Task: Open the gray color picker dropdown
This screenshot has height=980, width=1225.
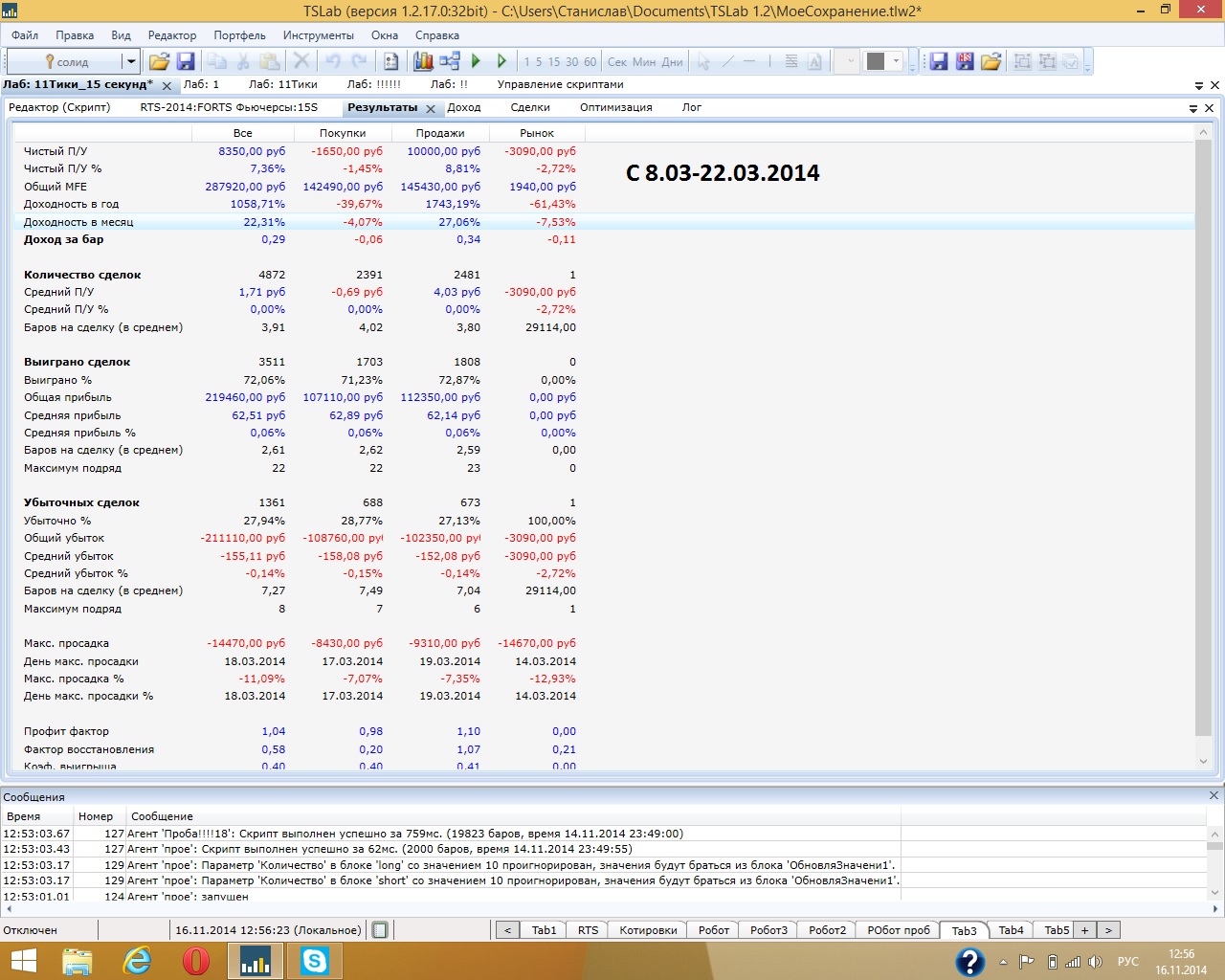Action: click(897, 62)
